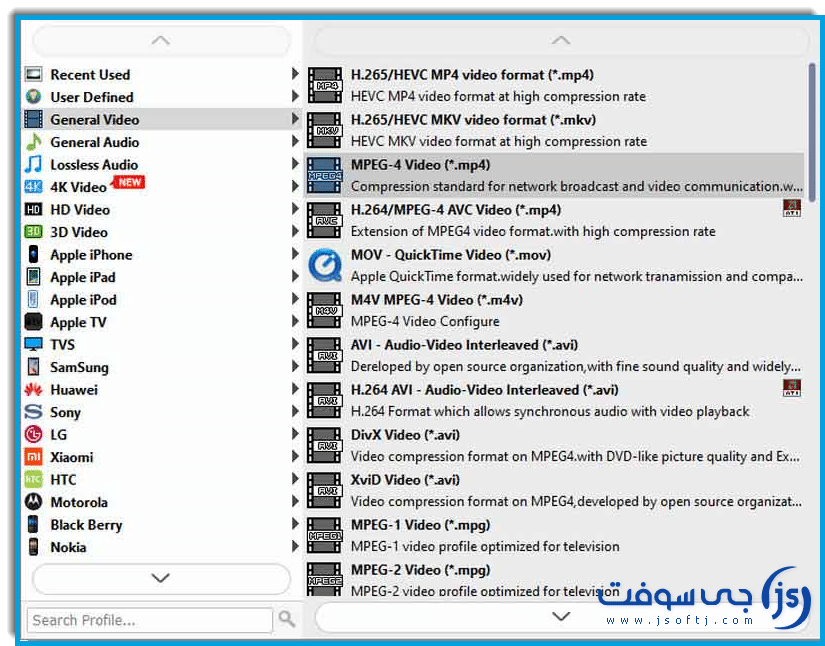Image resolution: width=825 pixels, height=646 pixels.
Task: Expand the Recent Used submenu arrow
Action: 295,74
